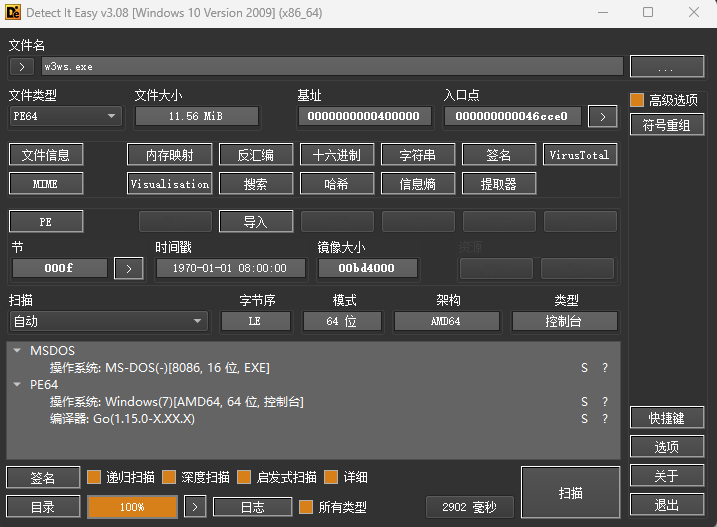Click the arrow button beside section count 000f
717x527 pixels.
tap(128, 268)
